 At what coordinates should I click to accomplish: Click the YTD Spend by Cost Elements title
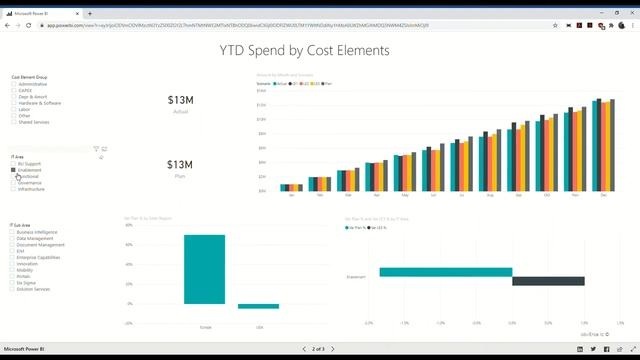pos(304,50)
